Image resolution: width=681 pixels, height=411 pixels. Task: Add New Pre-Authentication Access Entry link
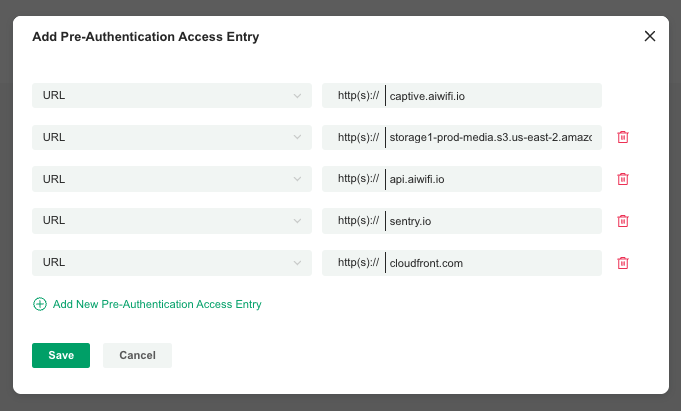[x=157, y=304]
